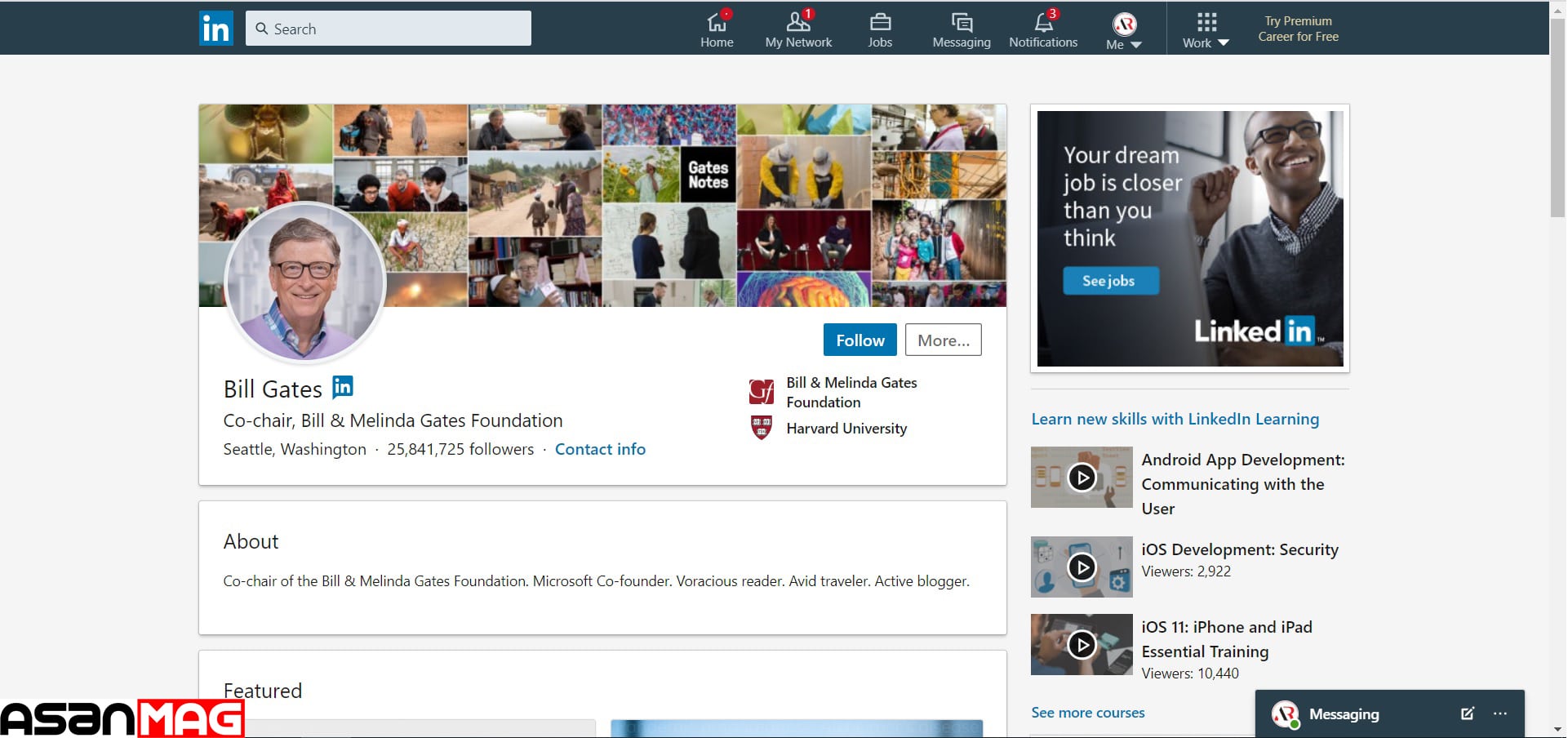Open iOS 11: iPhone and iPad Essential Training

click(1227, 639)
